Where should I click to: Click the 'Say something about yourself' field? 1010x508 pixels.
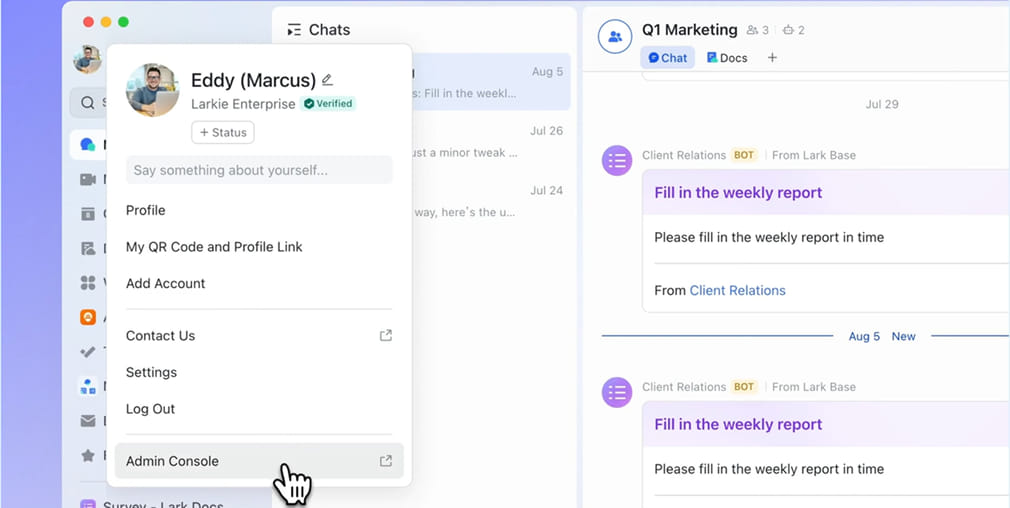click(x=259, y=170)
